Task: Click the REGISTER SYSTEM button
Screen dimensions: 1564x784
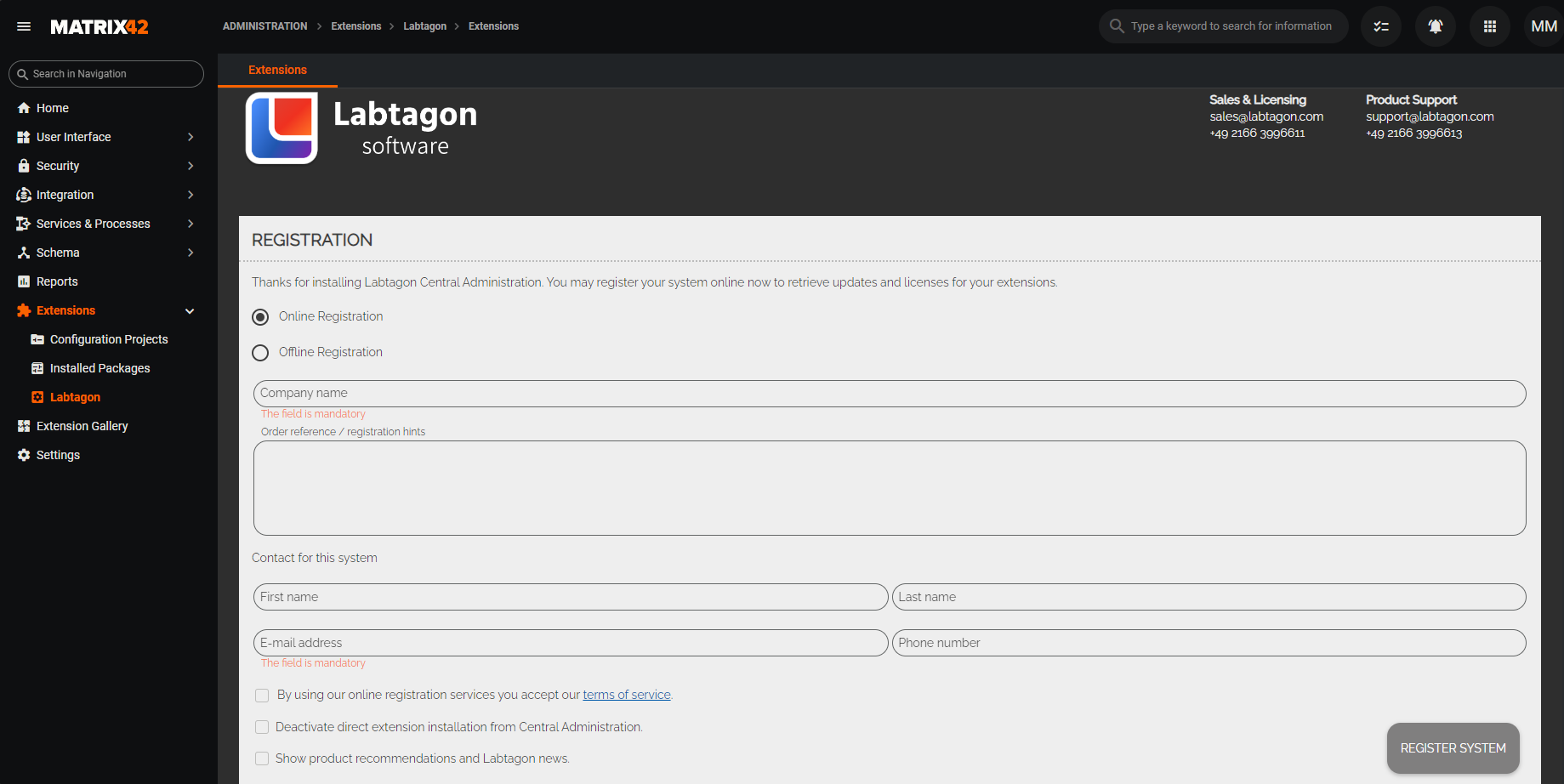Action: pos(1453,748)
